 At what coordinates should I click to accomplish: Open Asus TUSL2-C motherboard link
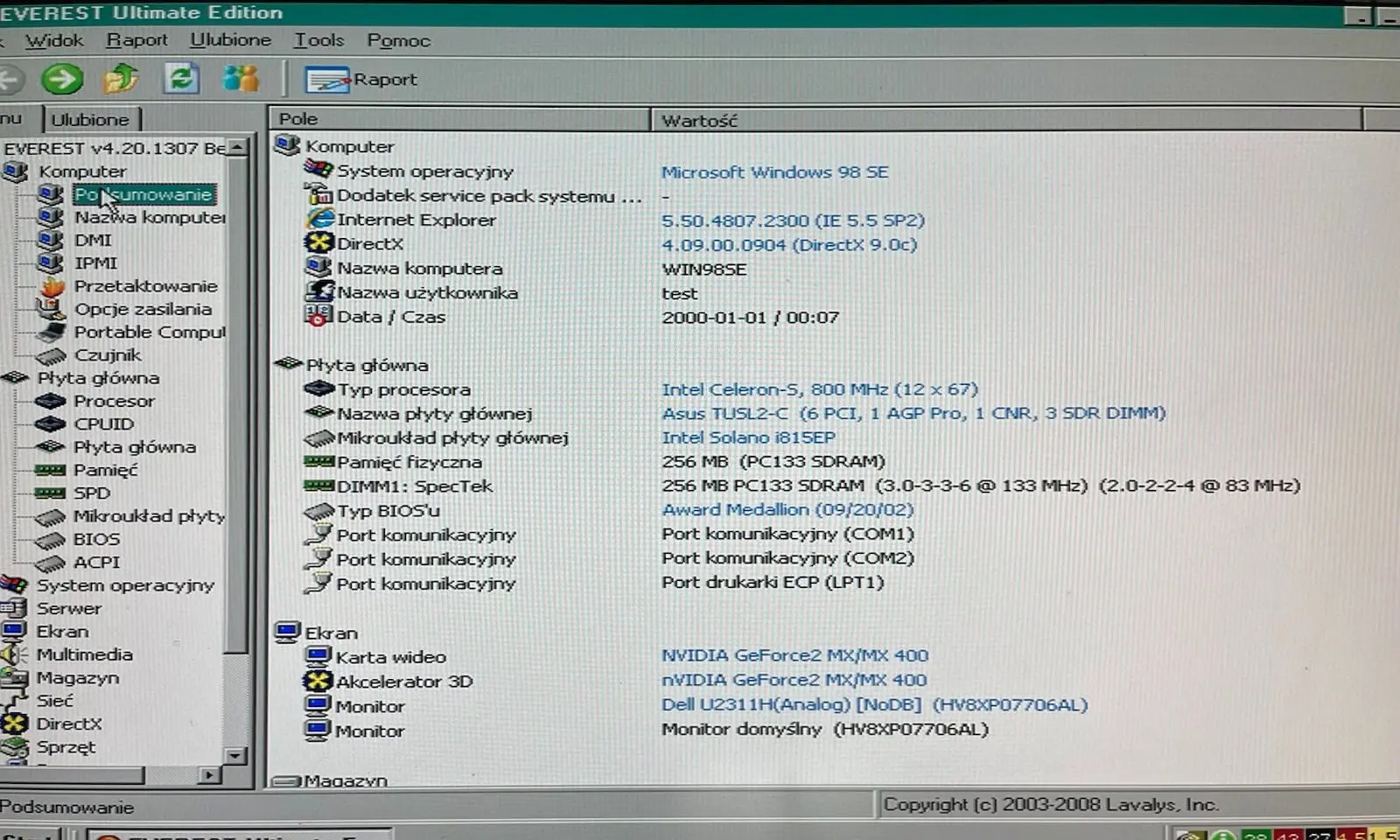[x=913, y=413]
